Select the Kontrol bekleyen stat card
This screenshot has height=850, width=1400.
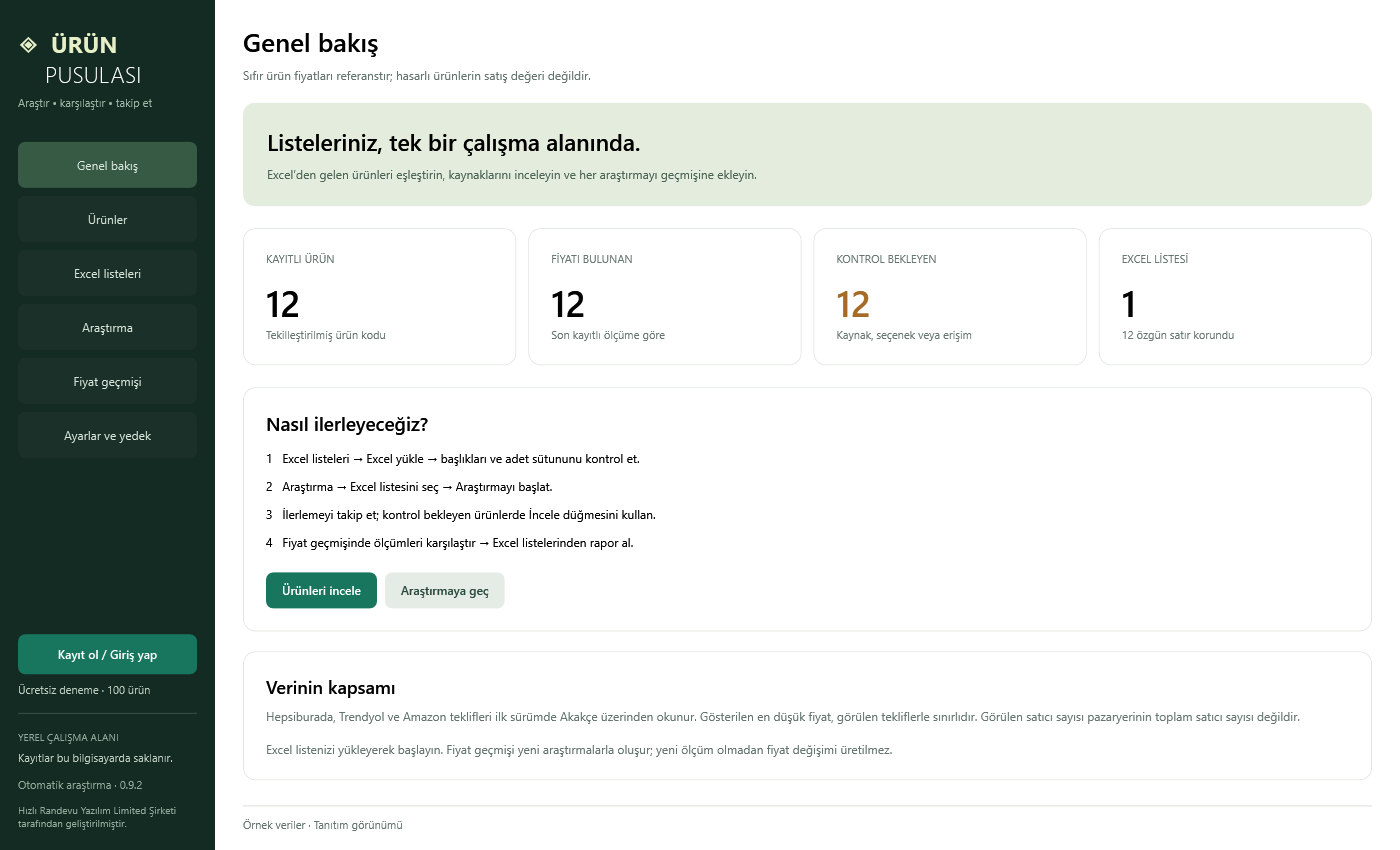point(950,296)
